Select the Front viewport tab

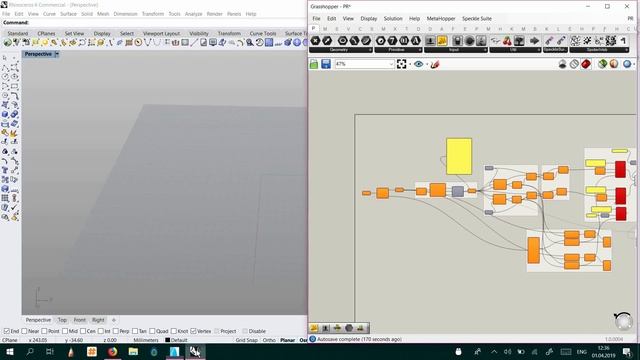coord(80,320)
